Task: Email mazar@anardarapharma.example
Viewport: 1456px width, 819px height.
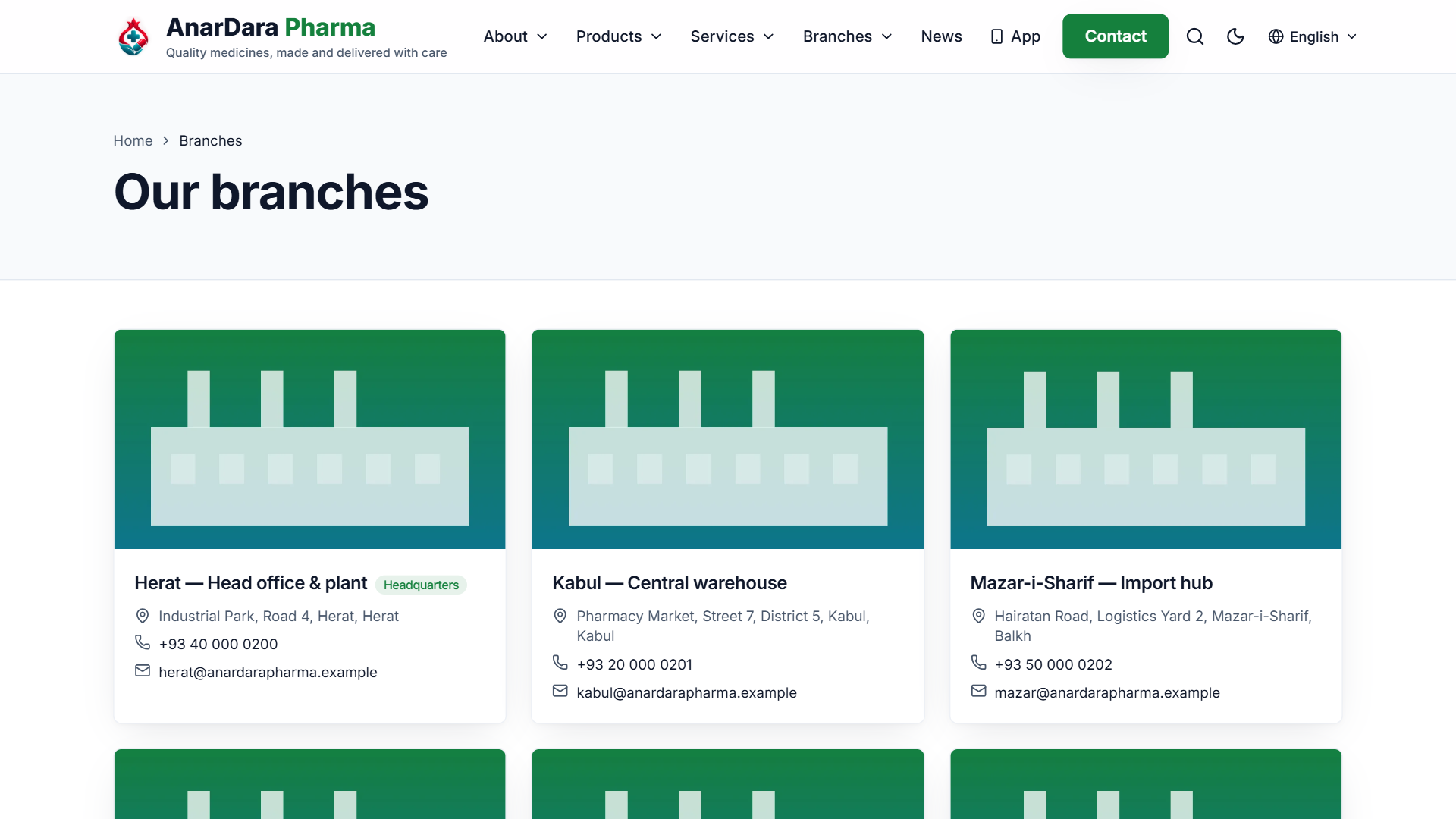Action: (1107, 692)
